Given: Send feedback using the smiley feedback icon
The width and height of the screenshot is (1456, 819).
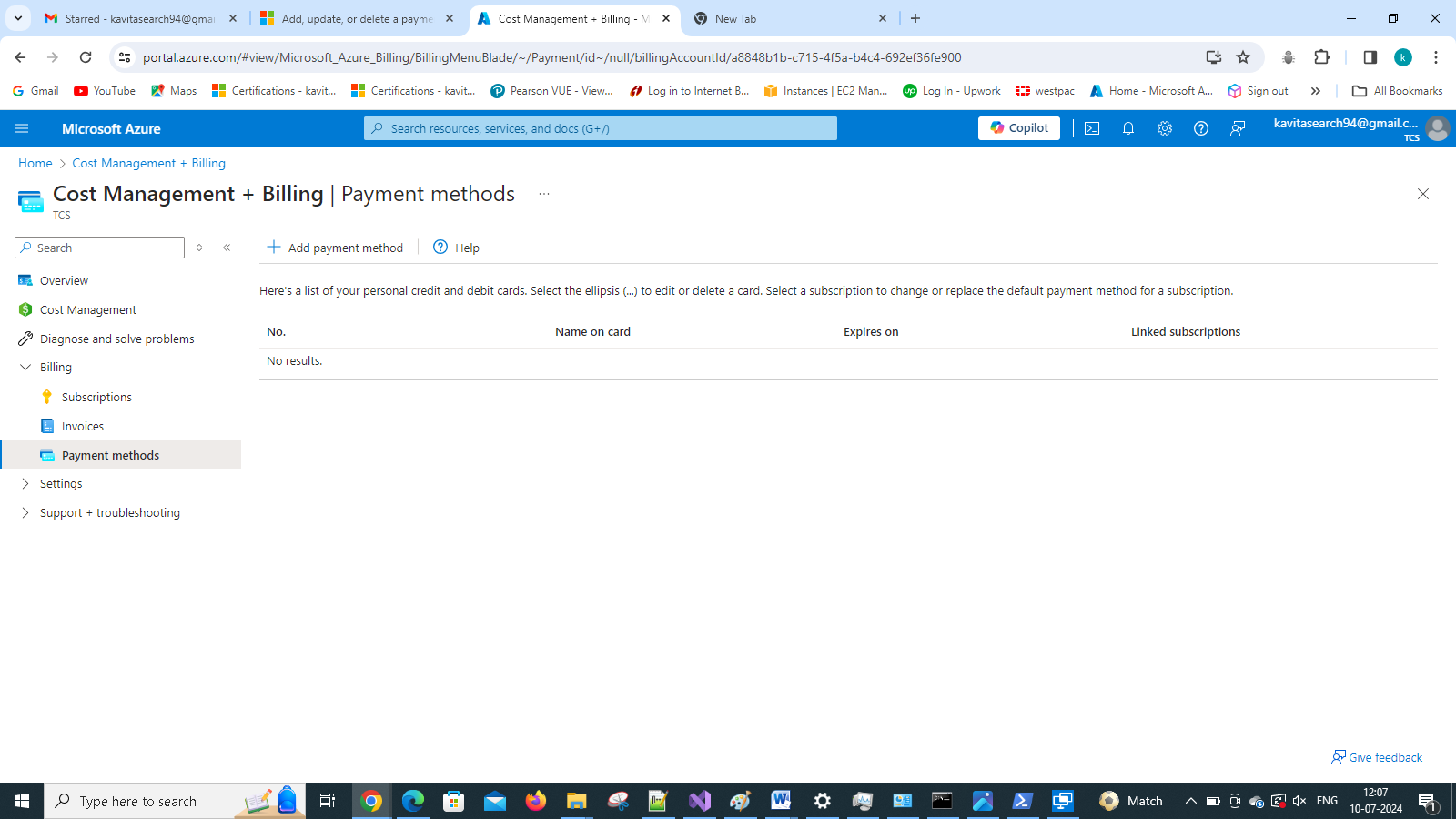Looking at the screenshot, I should pyautogui.click(x=1238, y=128).
